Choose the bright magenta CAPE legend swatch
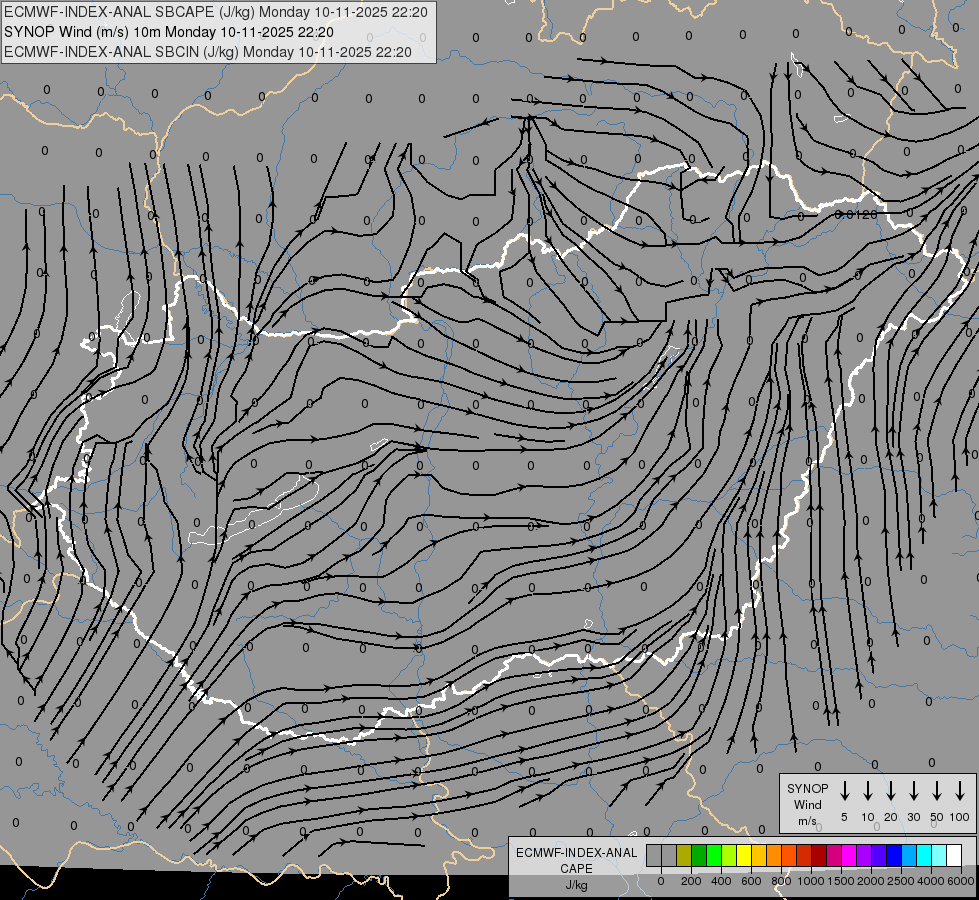Screen dimensions: 979x900 click(x=849, y=855)
